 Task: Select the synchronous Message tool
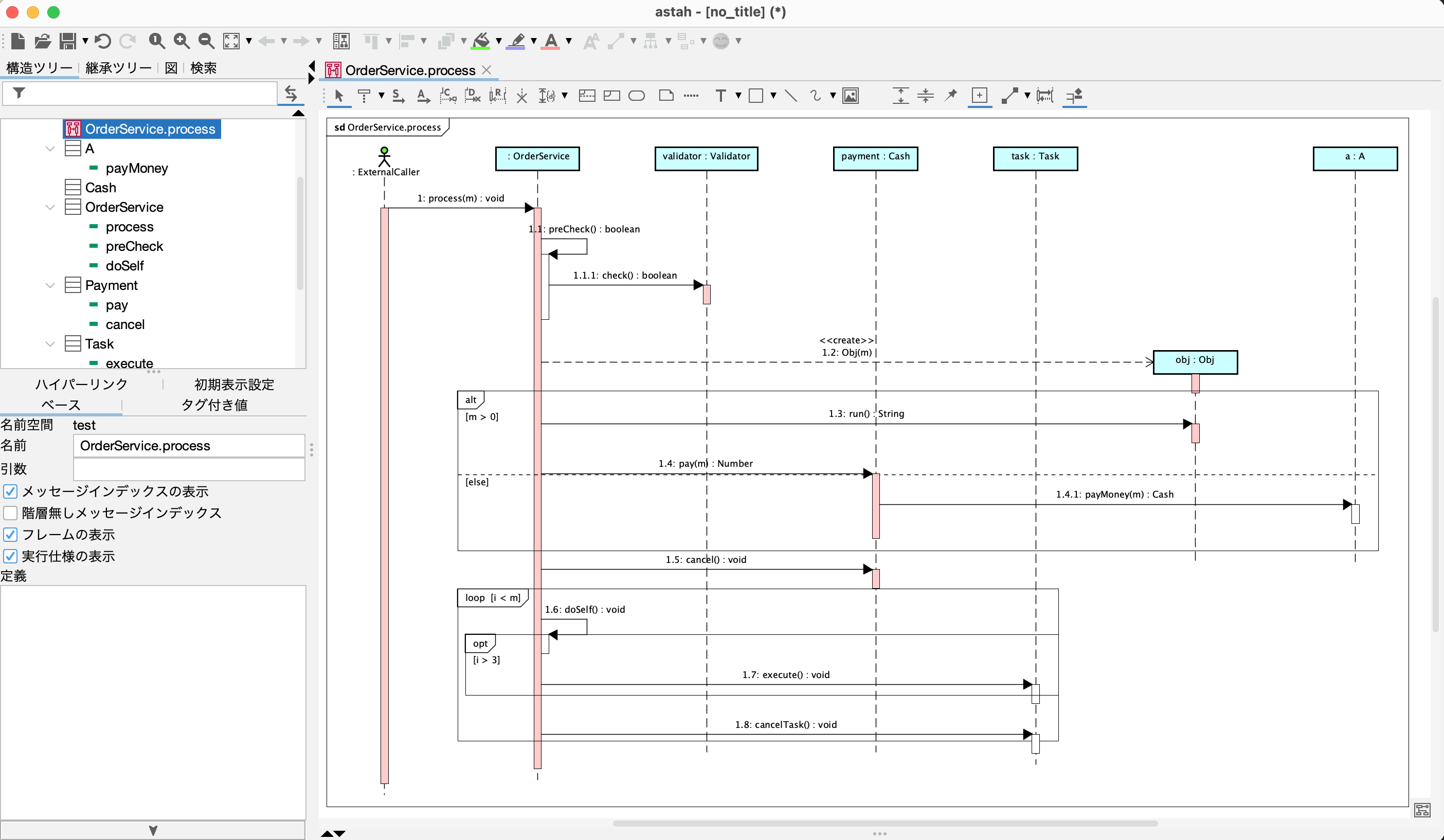coord(398,96)
